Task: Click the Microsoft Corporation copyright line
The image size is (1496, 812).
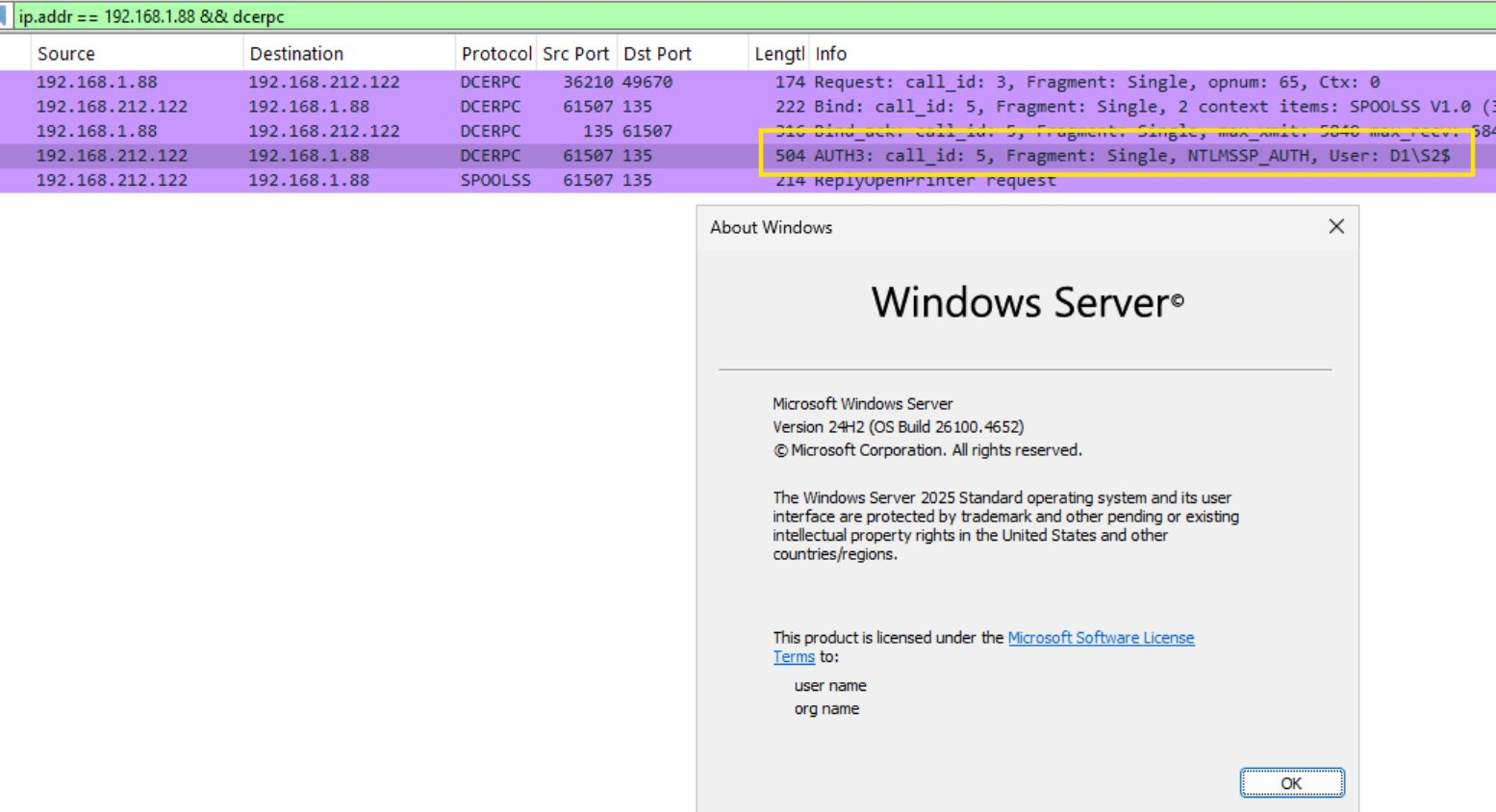Action: click(927, 449)
